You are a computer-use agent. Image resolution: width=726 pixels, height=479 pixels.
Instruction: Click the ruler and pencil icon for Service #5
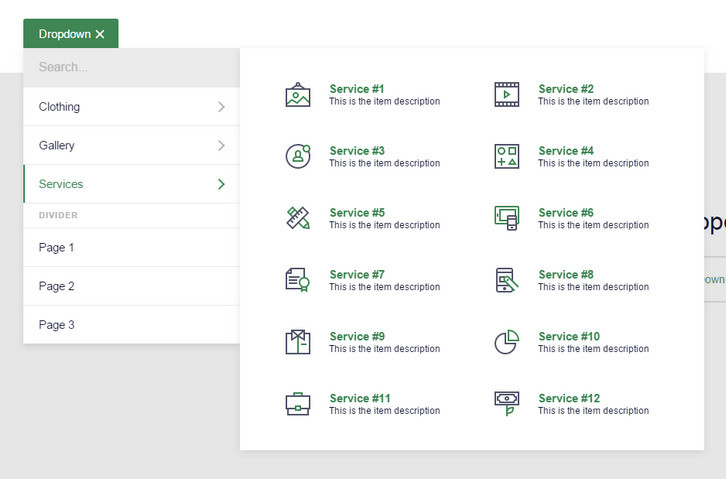click(298, 219)
